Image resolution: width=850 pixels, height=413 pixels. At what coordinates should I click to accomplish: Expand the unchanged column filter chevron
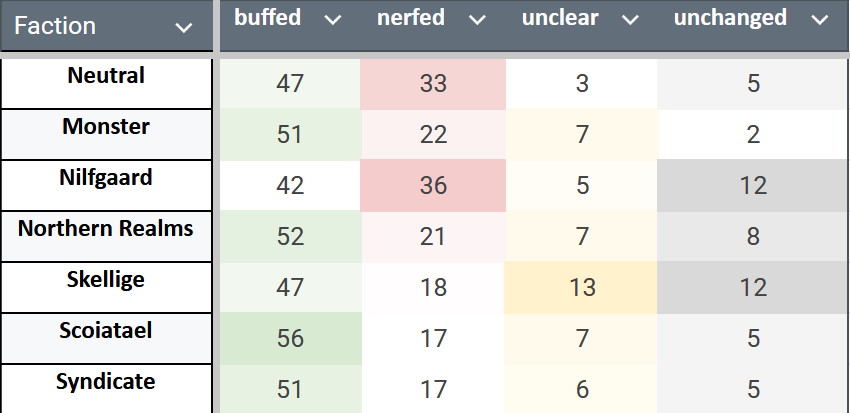pyautogui.click(x=820, y=19)
